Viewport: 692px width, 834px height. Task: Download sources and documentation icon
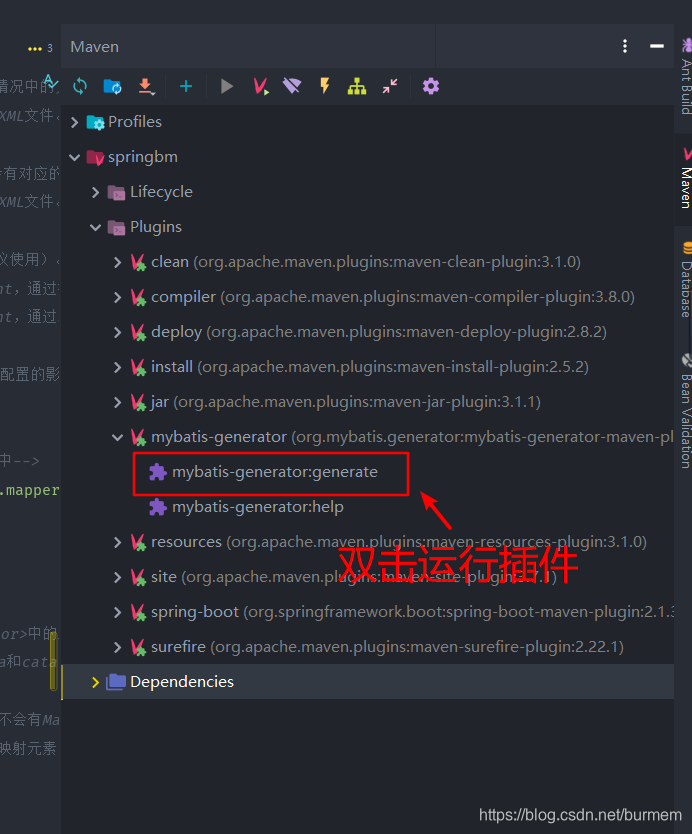145,86
